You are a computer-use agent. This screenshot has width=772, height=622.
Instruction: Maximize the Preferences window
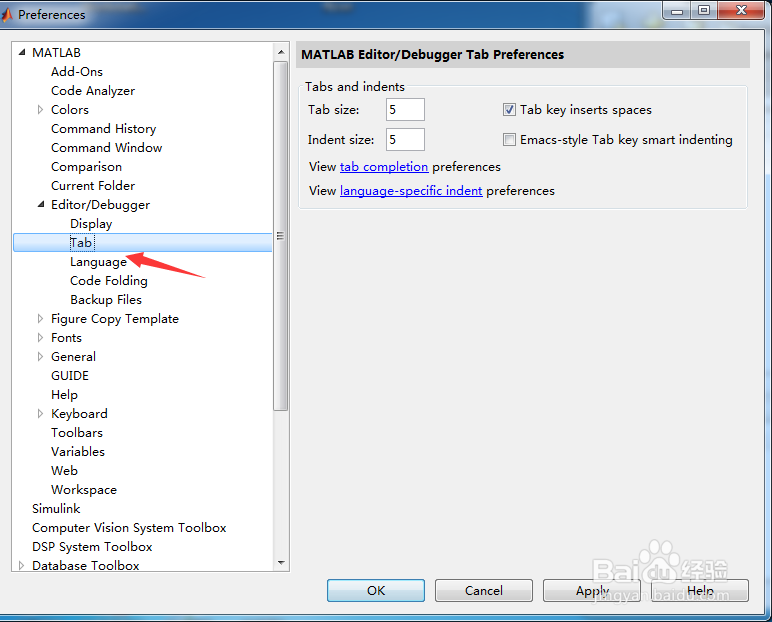[704, 11]
